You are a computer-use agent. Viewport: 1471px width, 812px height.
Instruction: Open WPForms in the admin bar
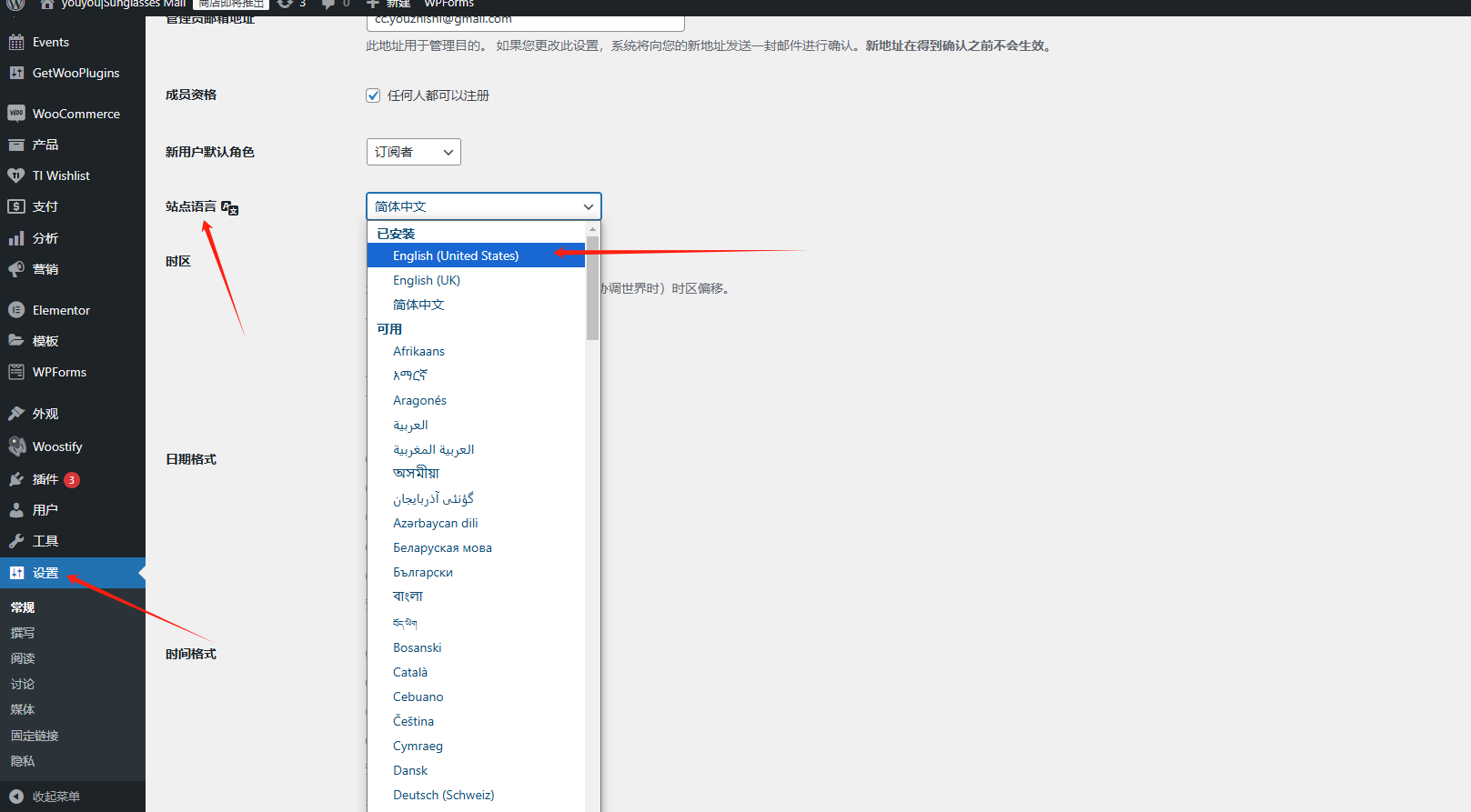pyautogui.click(x=449, y=4)
